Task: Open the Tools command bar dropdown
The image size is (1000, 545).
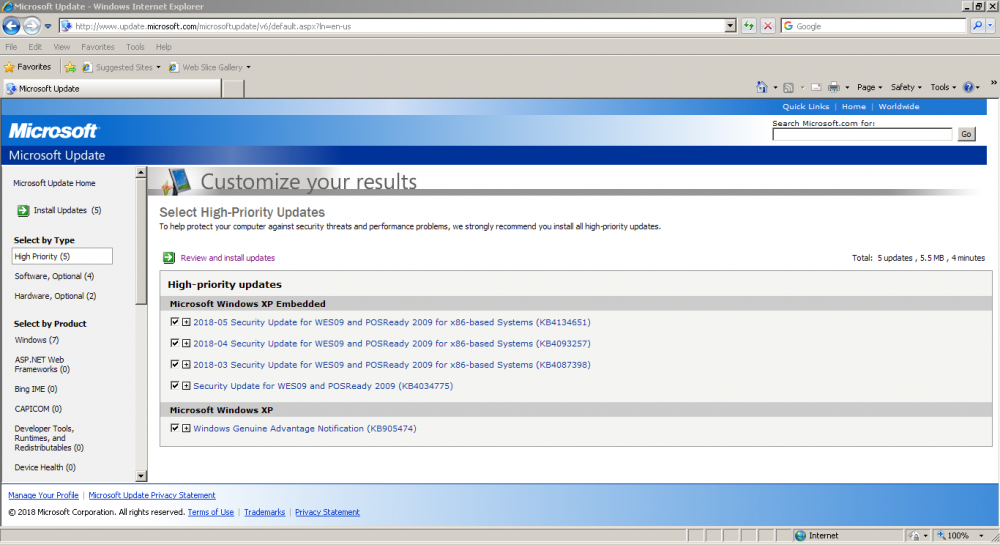Action: point(943,87)
